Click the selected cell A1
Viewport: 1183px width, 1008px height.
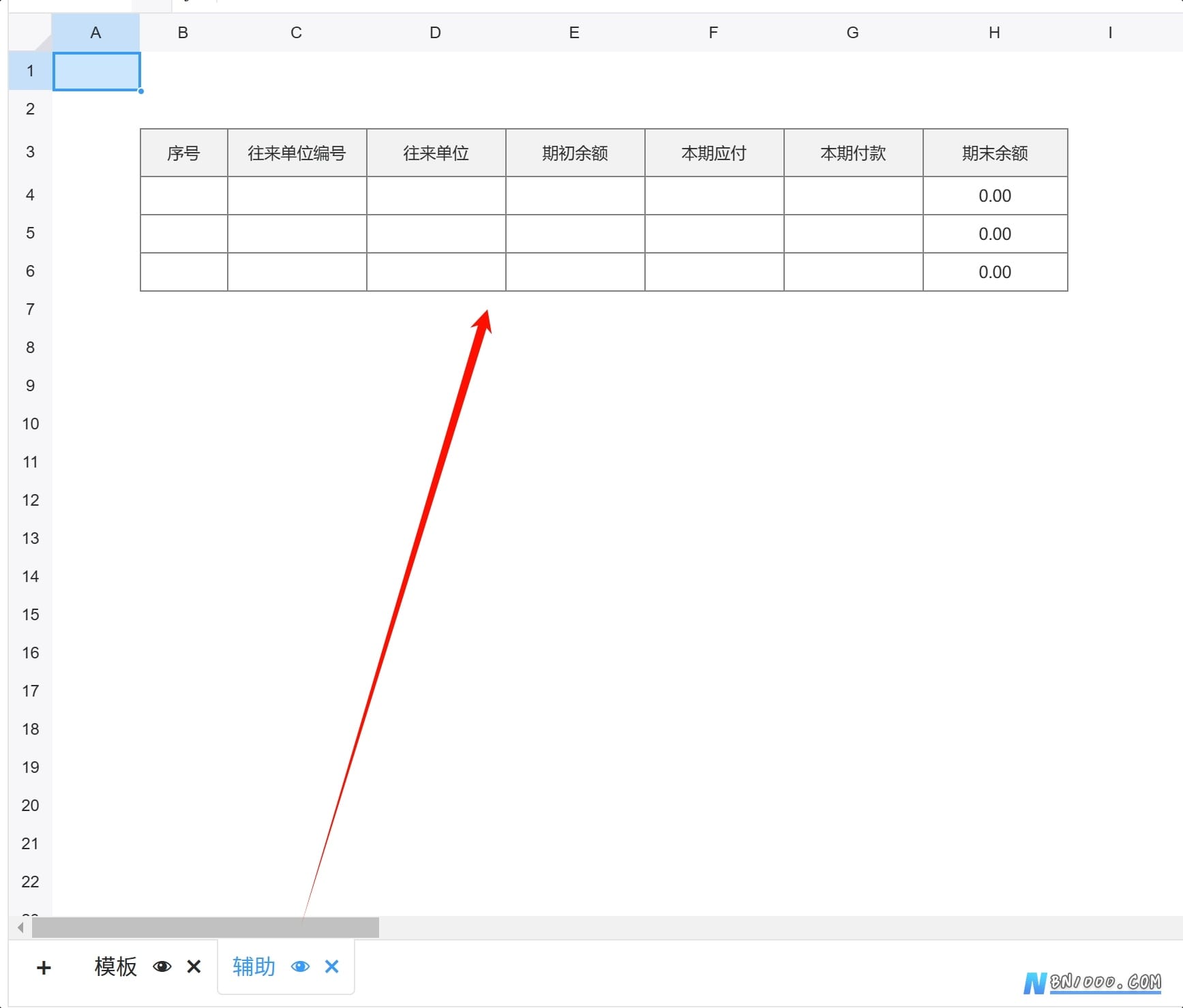(x=96, y=71)
